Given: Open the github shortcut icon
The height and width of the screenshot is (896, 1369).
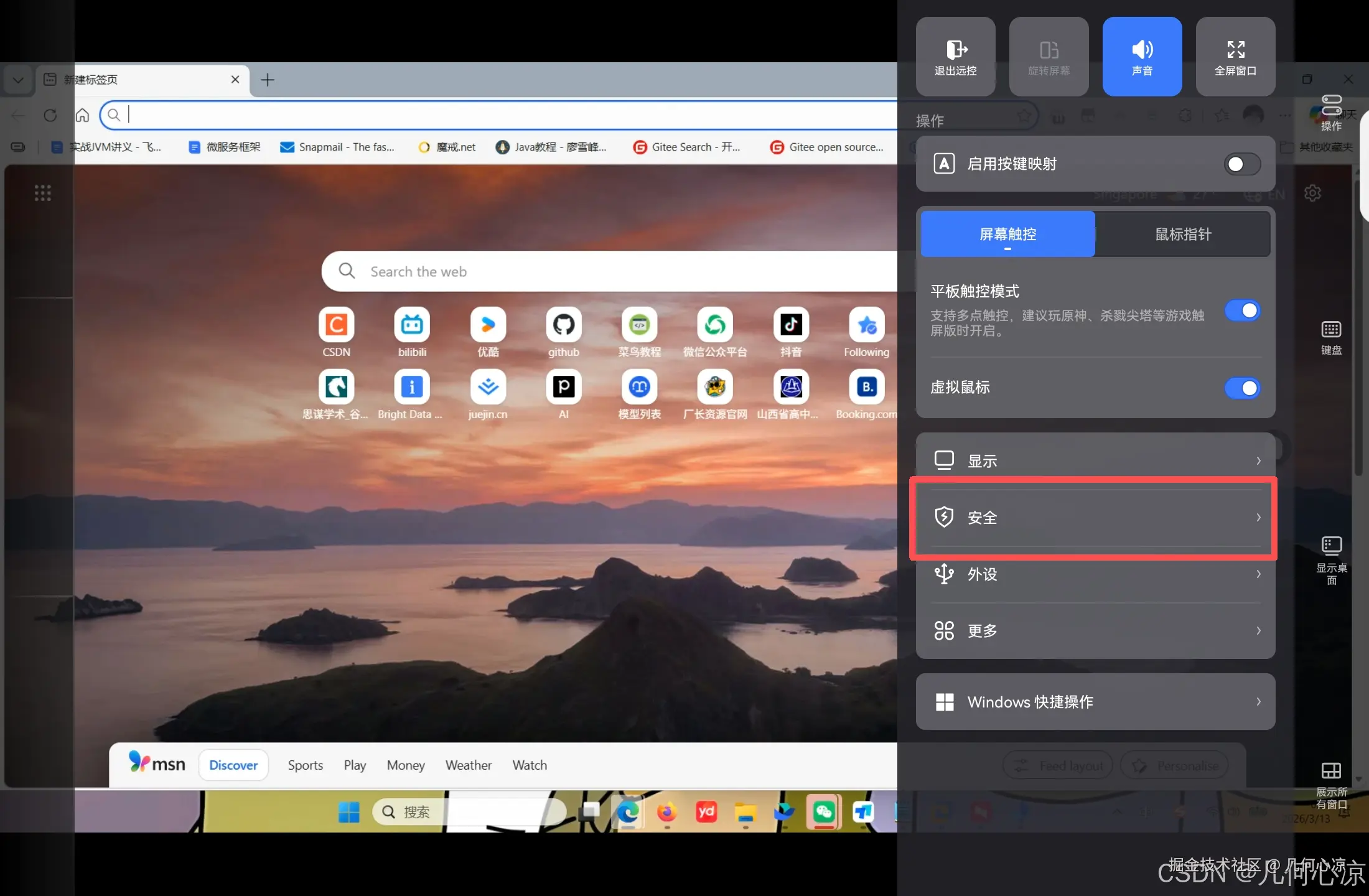Looking at the screenshot, I should pos(563,325).
